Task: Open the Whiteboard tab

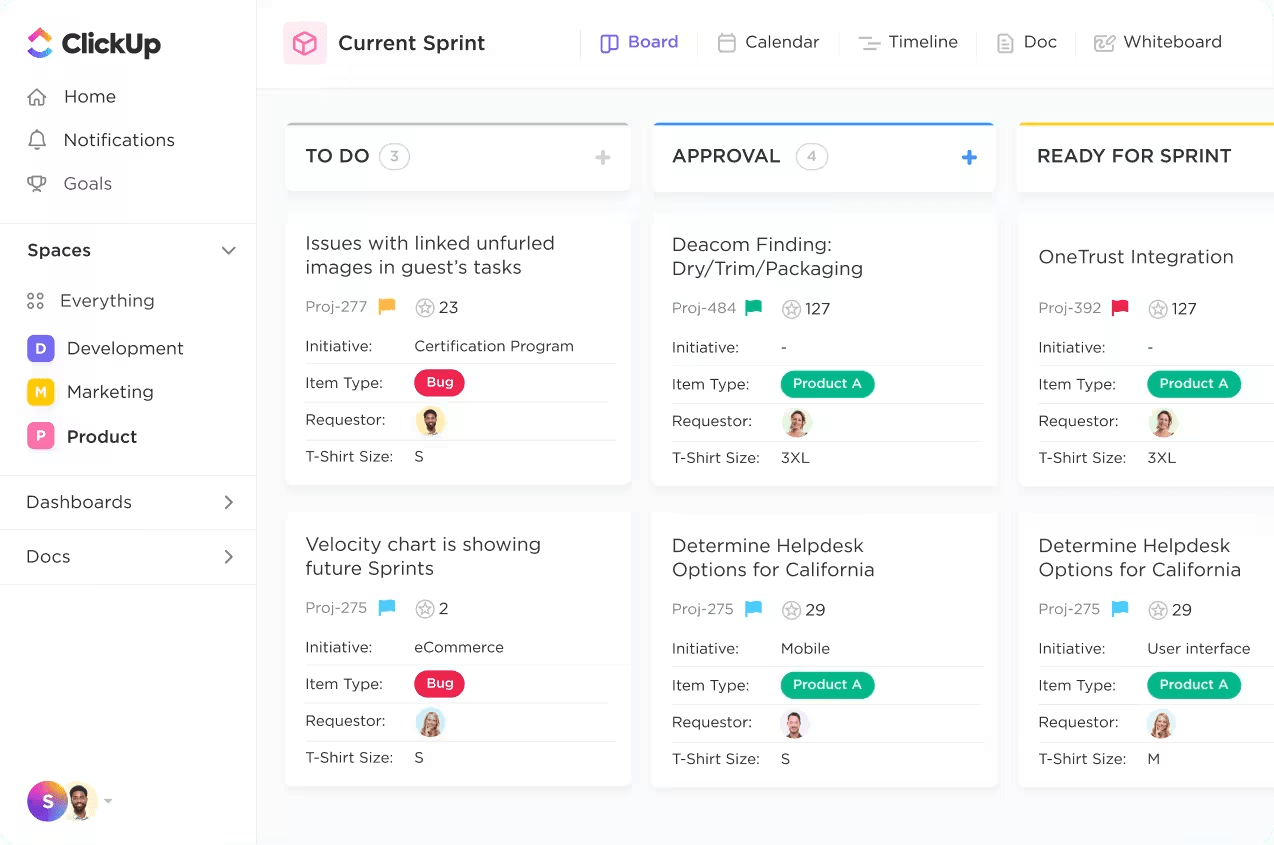Action: (x=1158, y=42)
